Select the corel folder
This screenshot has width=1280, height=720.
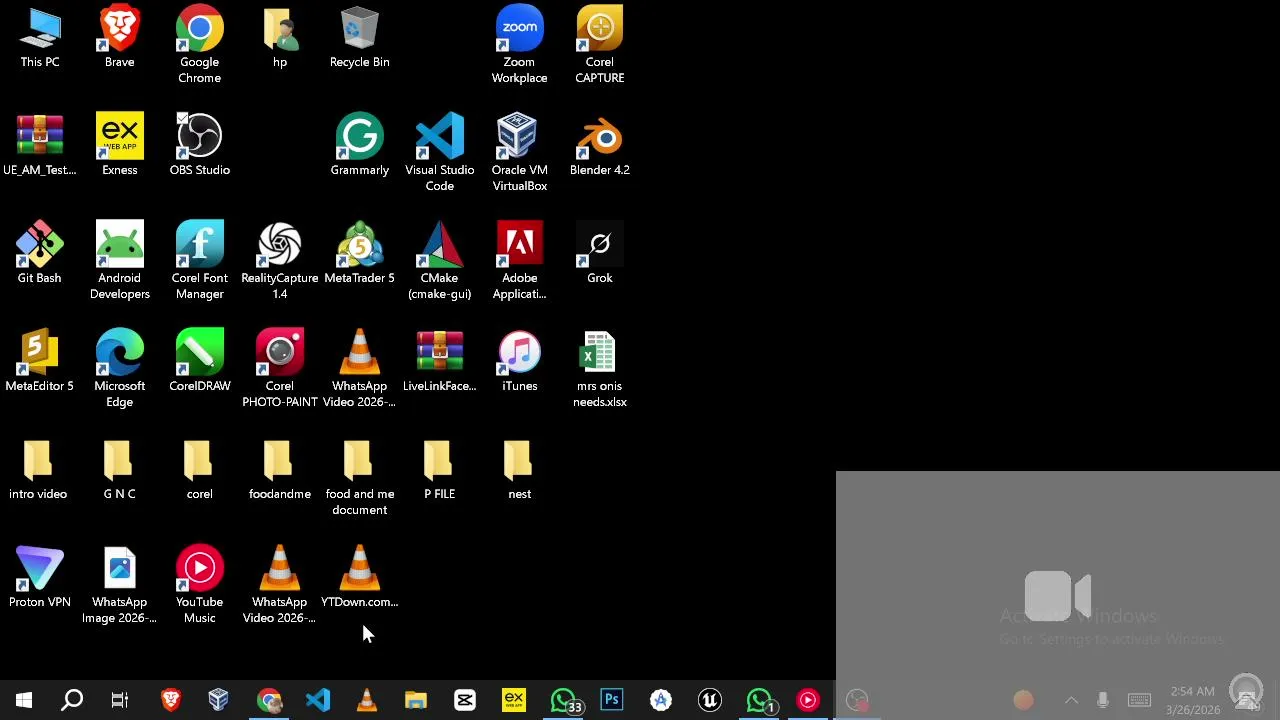point(200,470)
